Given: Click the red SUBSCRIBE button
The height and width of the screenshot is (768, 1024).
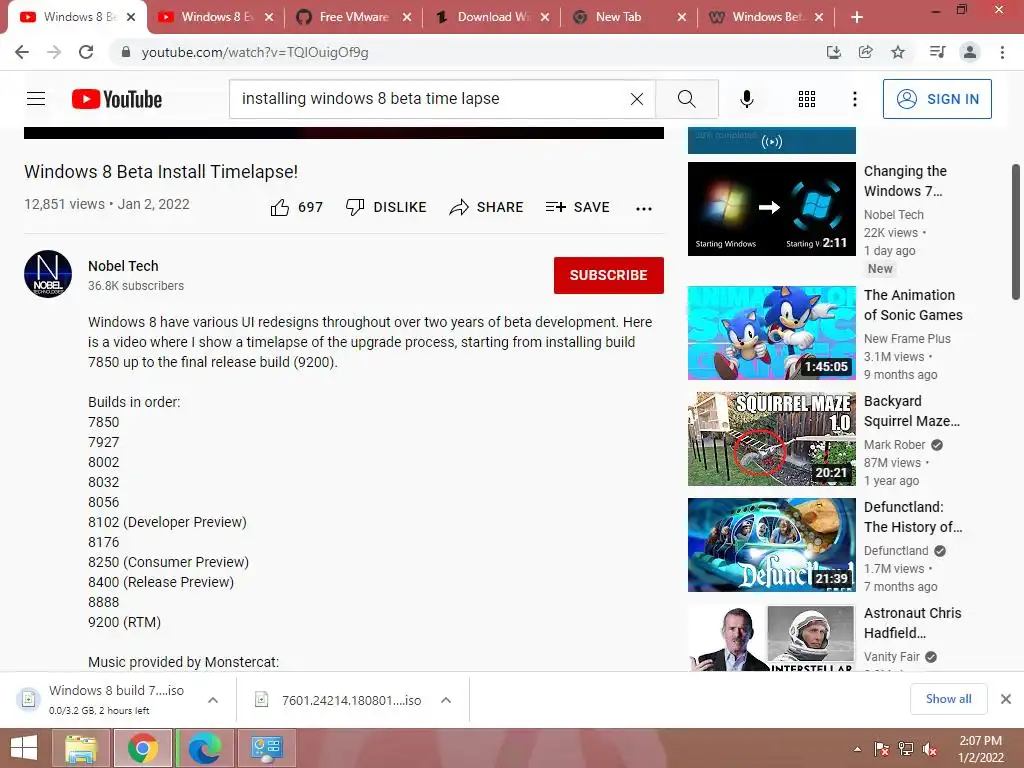Looking at the screenshot, I should click(x=609, y=275).
